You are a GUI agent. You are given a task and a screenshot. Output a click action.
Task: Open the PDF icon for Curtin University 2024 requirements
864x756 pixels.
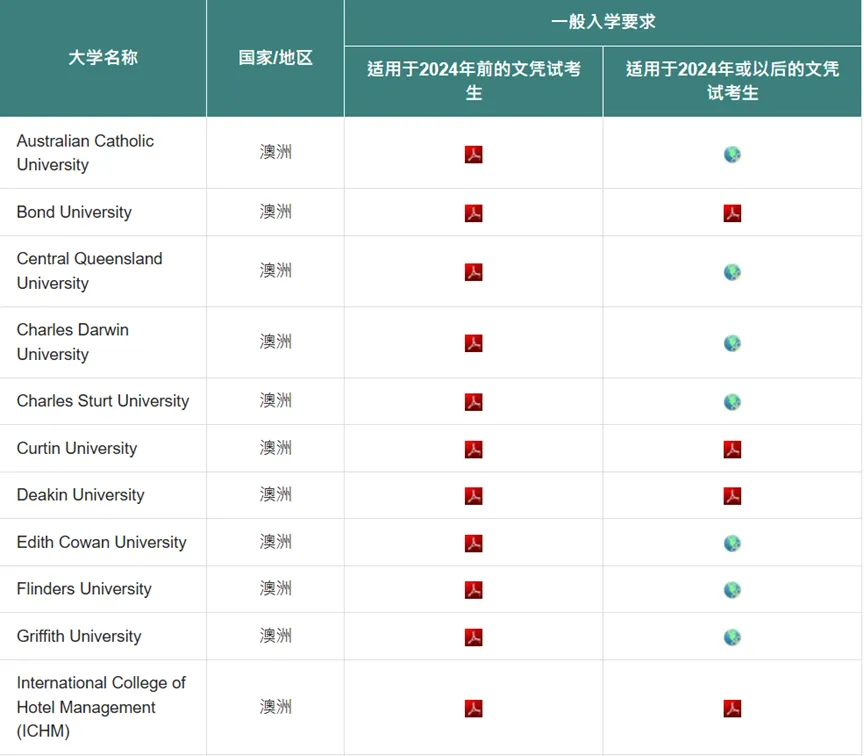731,448
